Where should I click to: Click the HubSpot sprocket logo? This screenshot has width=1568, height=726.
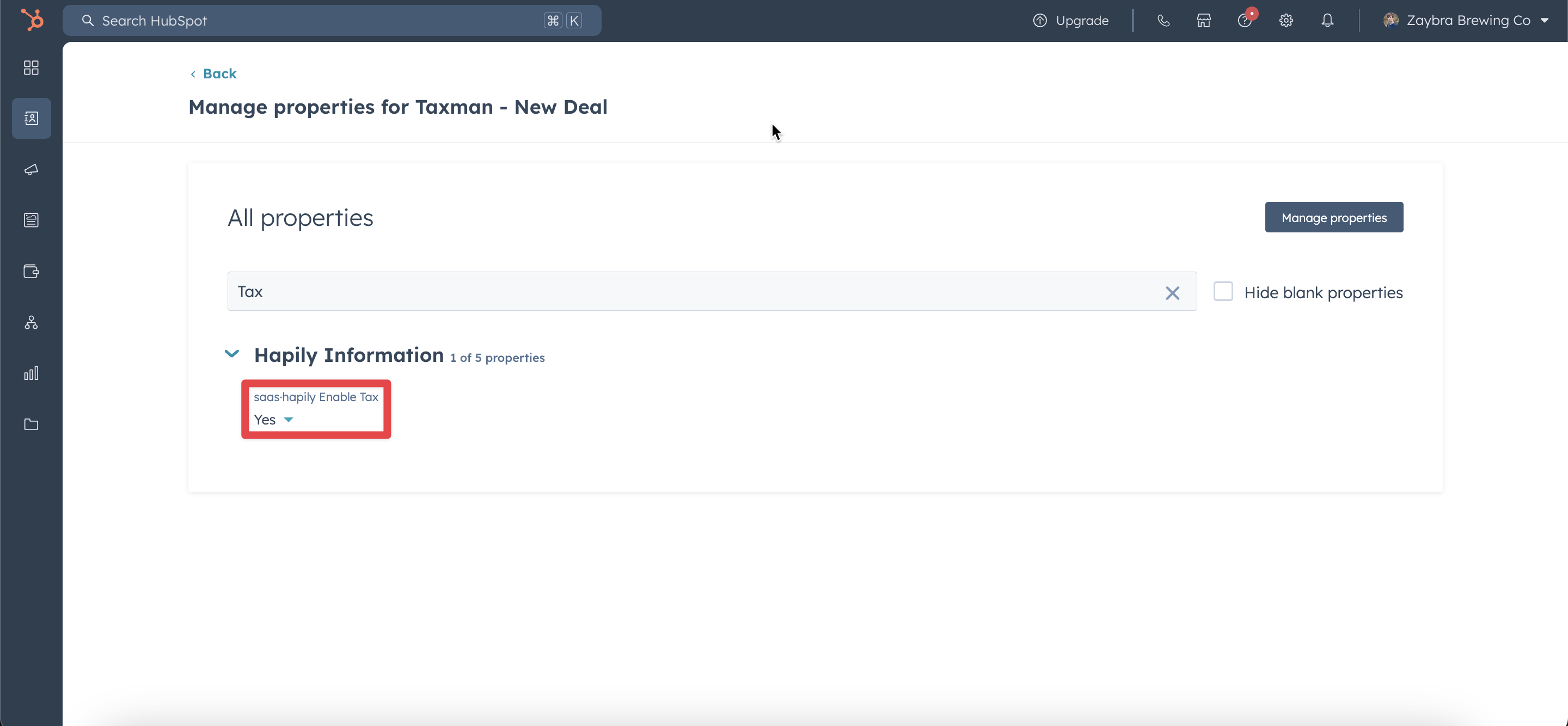click(x=32, y=20)
